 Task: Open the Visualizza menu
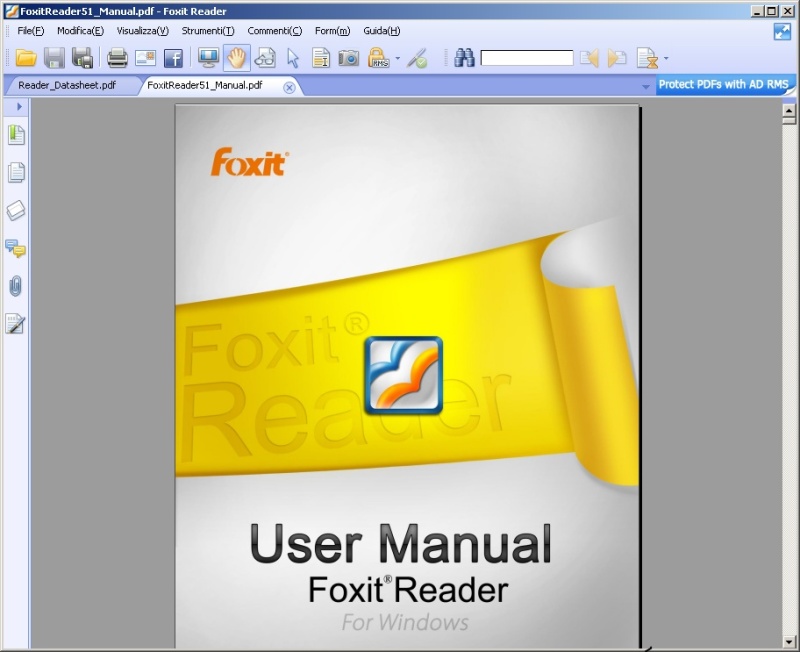142,31
